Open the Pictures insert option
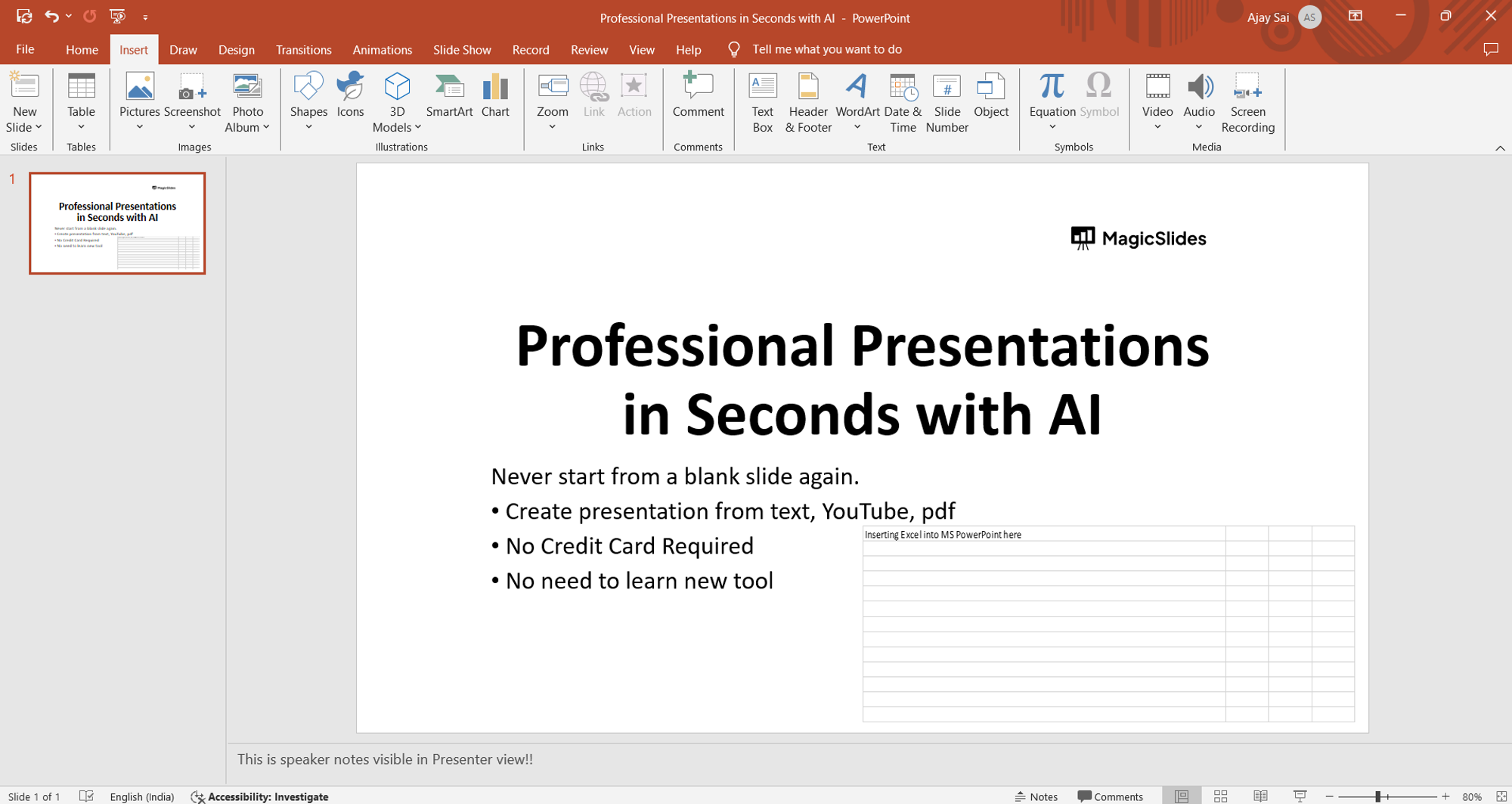1512x804 pixels. pyautogui.click(x=140, y=102)
